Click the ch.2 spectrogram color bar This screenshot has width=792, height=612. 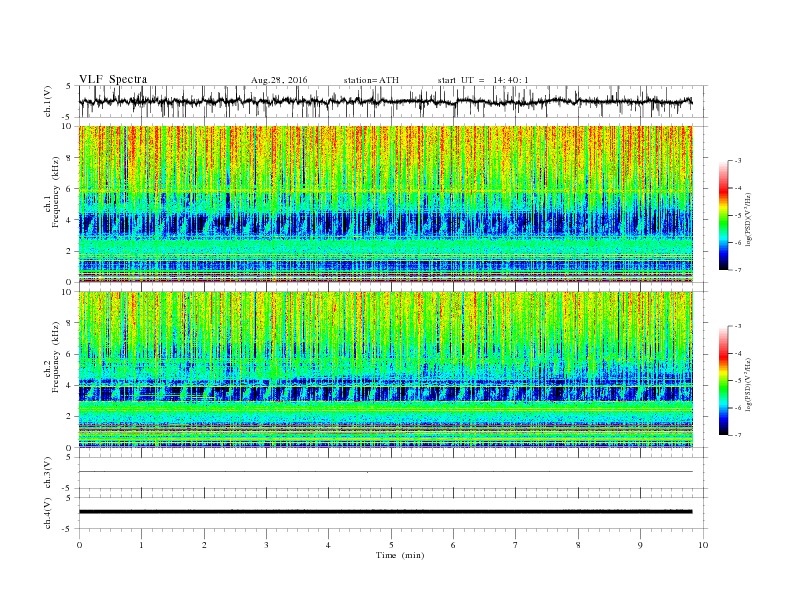point(723,380)
